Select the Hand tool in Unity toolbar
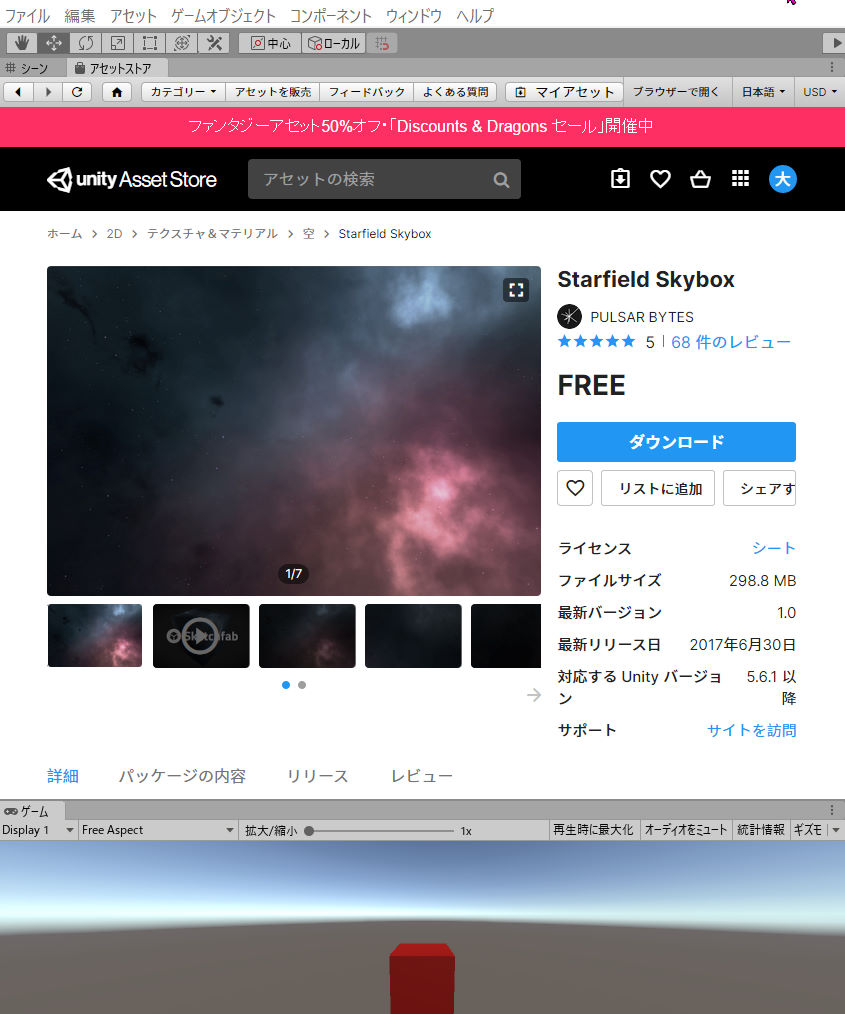Viewport: 845px width, 1014px height. pyautogui.click(x=22, y=43)
